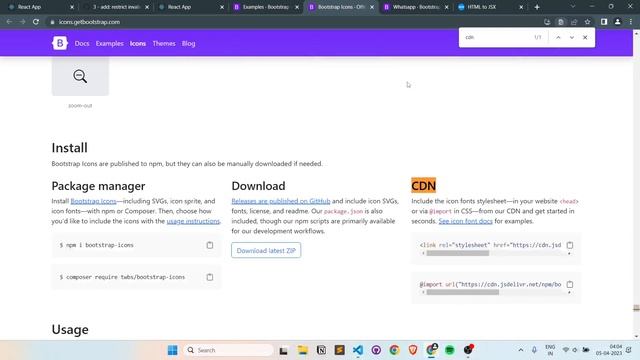Viewport: 640px width, 360px height.
Task: Copy the @import url CDN snippet
Action: (x=570, y=284)
